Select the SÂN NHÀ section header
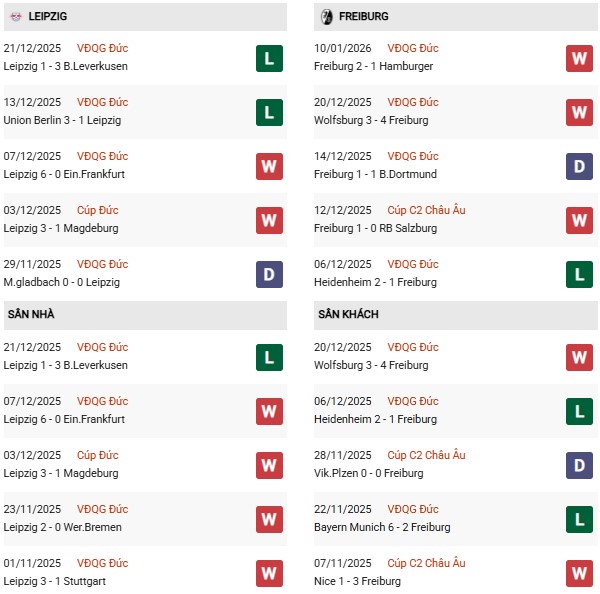Image resolution: width=600 pixels, height=594 pixels. [x=31, y=314]
